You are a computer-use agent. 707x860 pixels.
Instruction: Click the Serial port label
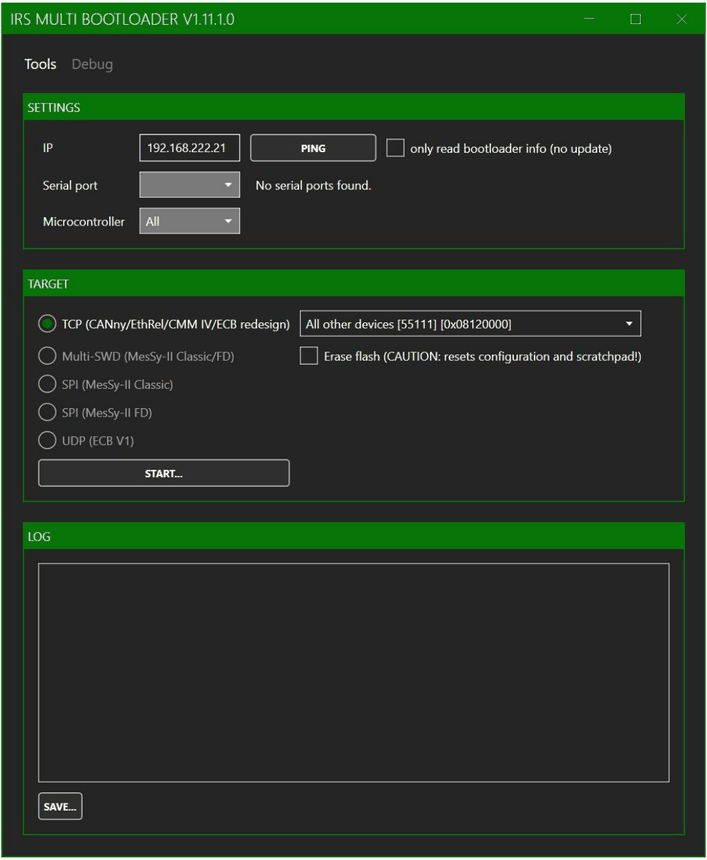tap(70, 185)
